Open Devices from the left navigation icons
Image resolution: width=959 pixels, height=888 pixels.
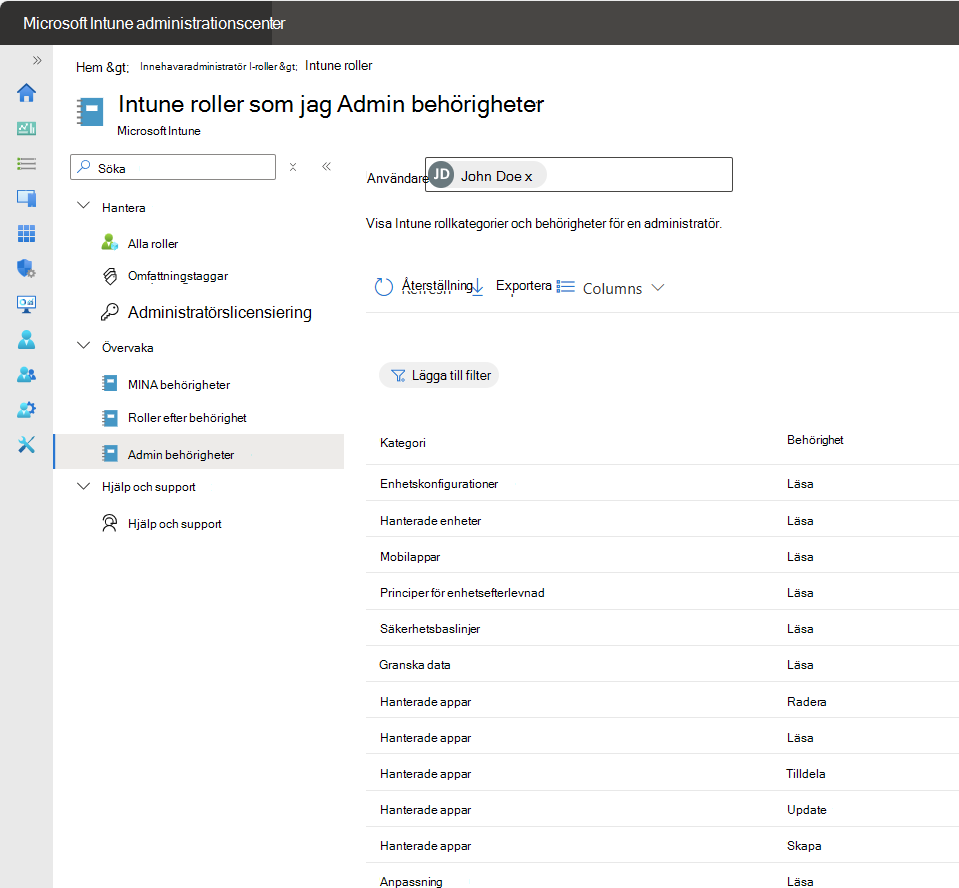tap(26, 198)
